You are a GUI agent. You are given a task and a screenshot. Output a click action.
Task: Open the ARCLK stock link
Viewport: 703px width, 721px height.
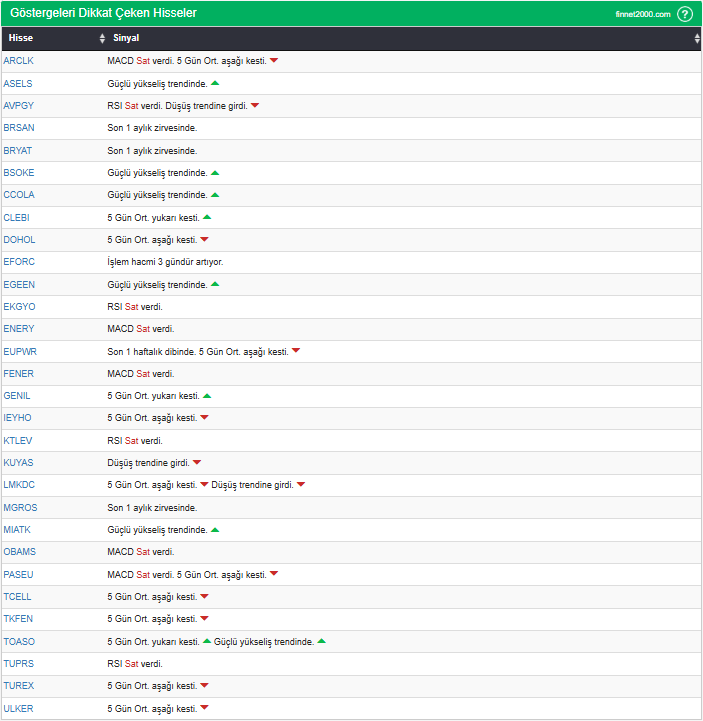click(x=19, y=61)
